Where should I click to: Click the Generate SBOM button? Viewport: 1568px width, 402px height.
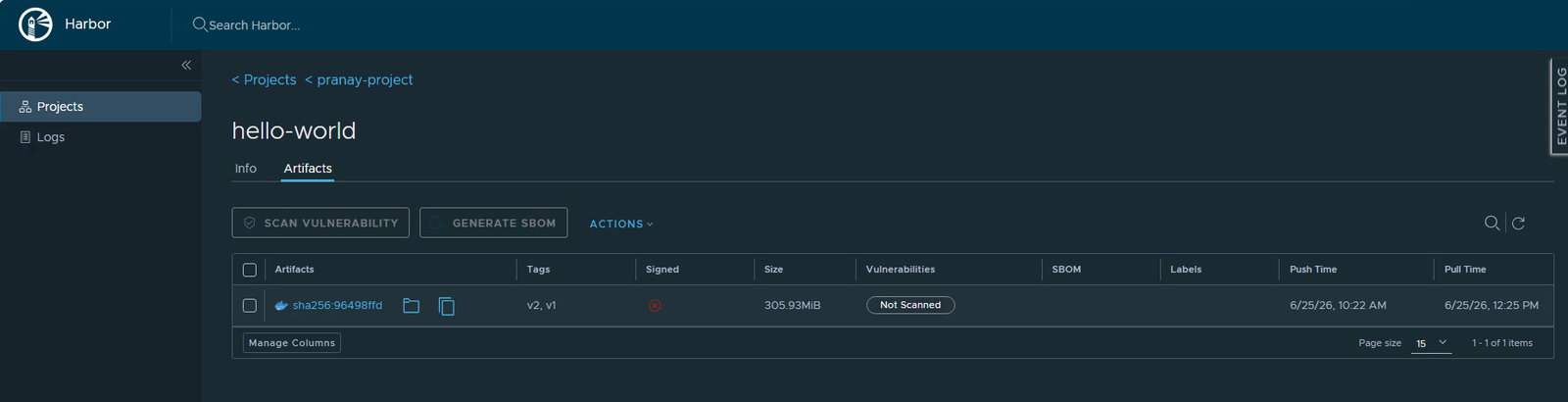coord(494,223)
